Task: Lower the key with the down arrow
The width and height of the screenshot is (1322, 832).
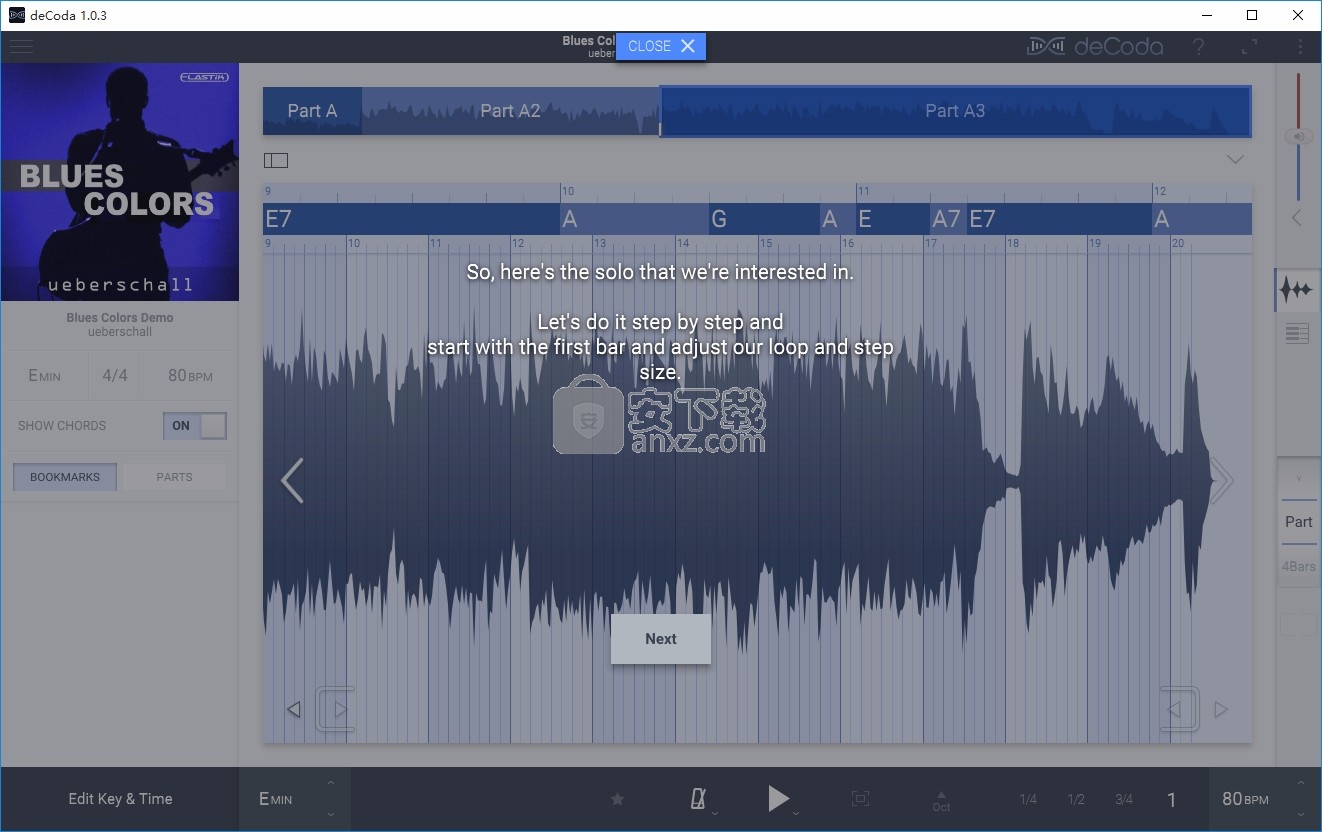Action: [x=331, y=815]
